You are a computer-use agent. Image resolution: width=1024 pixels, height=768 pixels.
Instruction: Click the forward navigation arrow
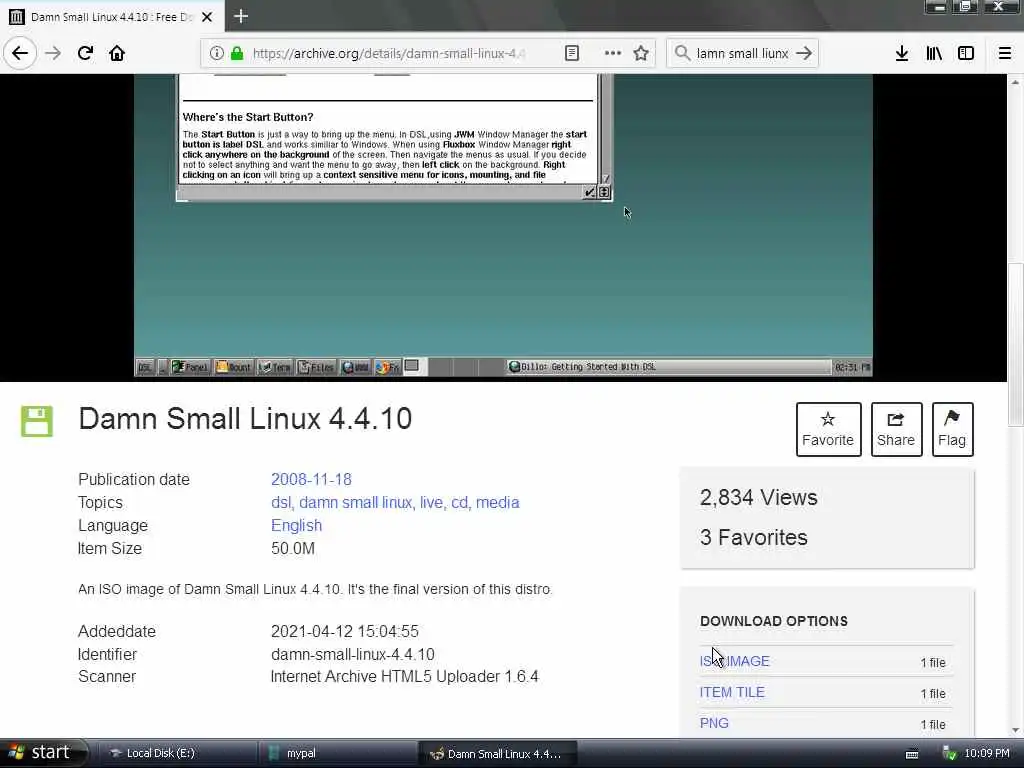[x=53, y=53]
